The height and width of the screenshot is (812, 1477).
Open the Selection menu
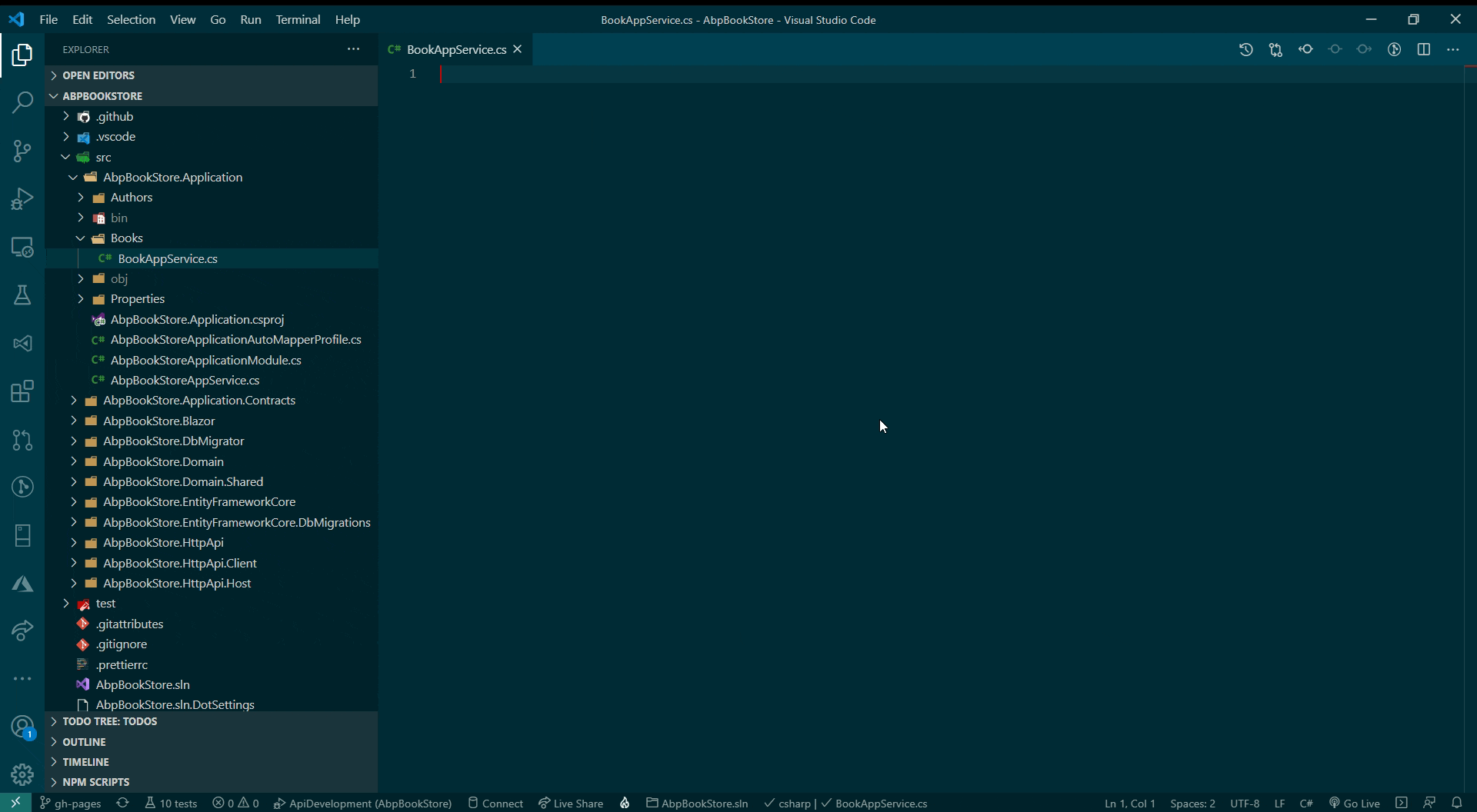point(131,19)
